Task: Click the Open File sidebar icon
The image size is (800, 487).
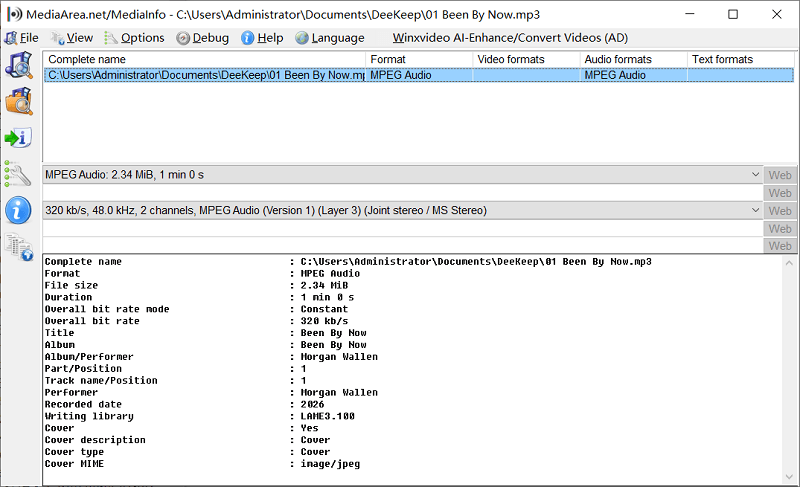Action: (x=19, y=65)
